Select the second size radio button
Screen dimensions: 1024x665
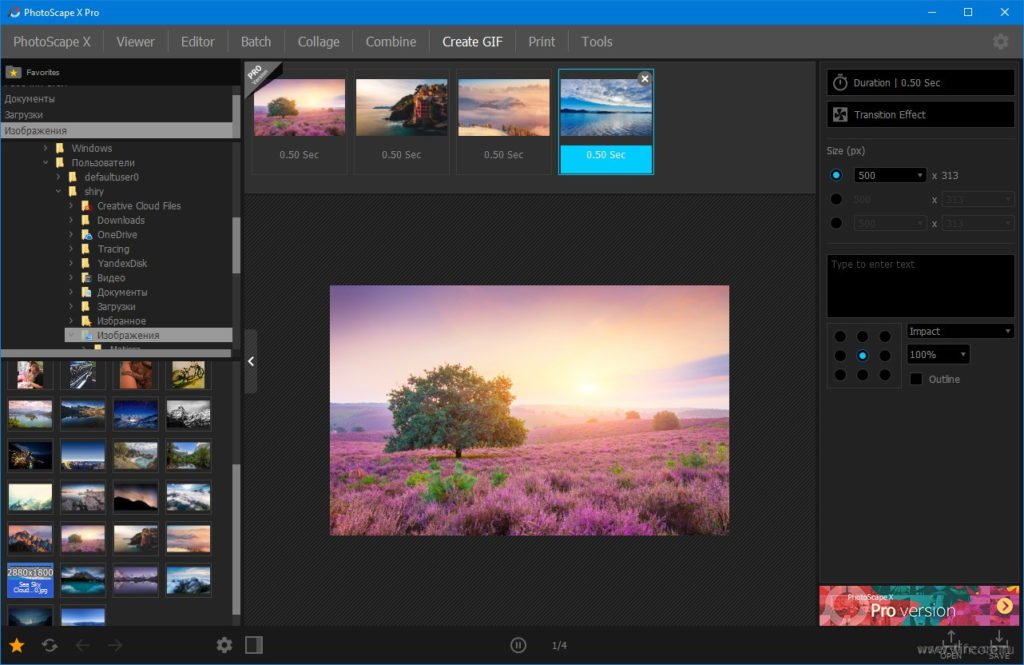[836, 199]
